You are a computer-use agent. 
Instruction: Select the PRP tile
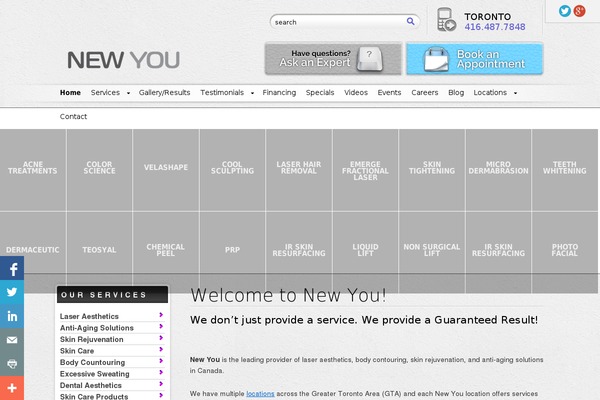coord(232,250)
